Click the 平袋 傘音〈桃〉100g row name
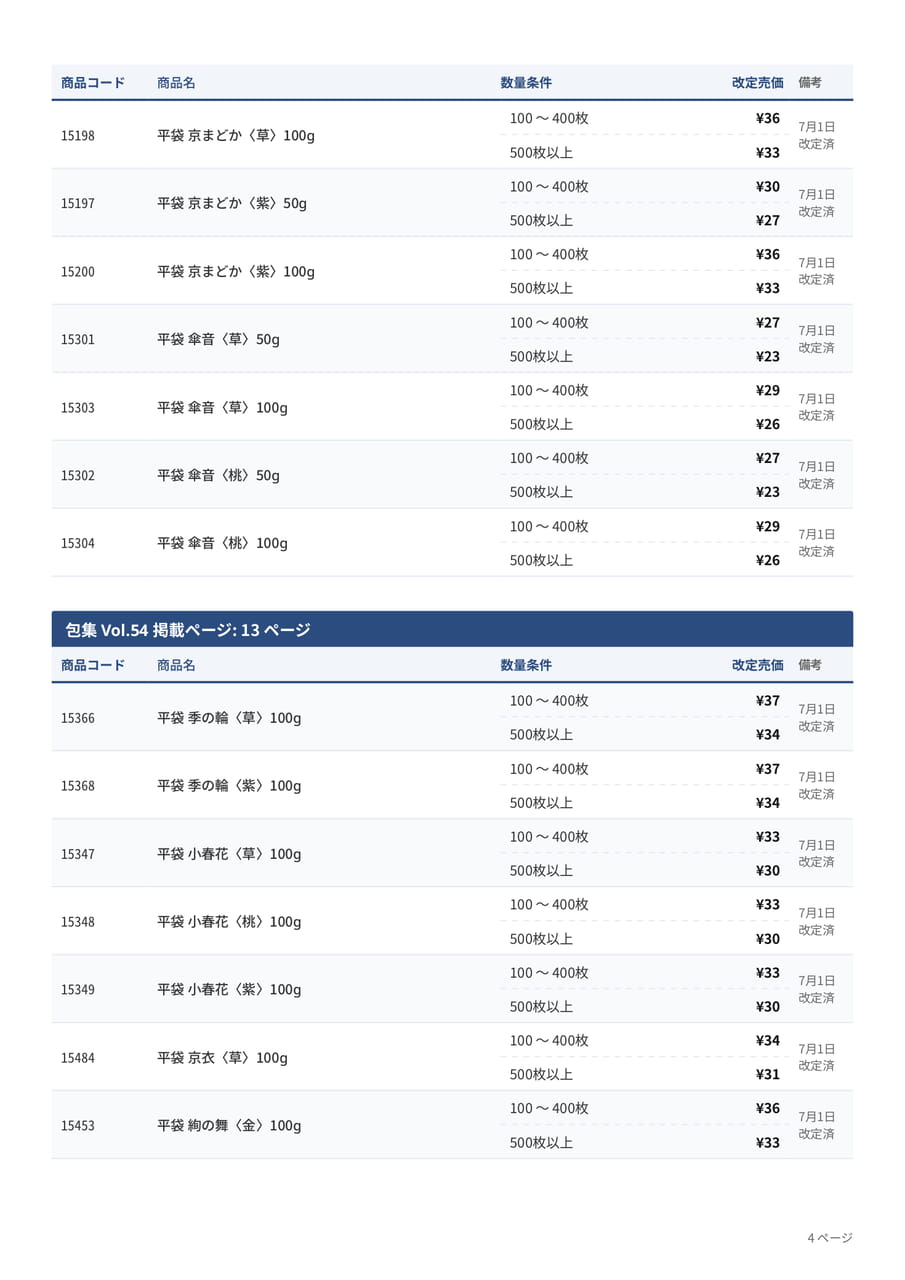The height and width of the screenshot is (1280, 905). [x=222, y=543]
